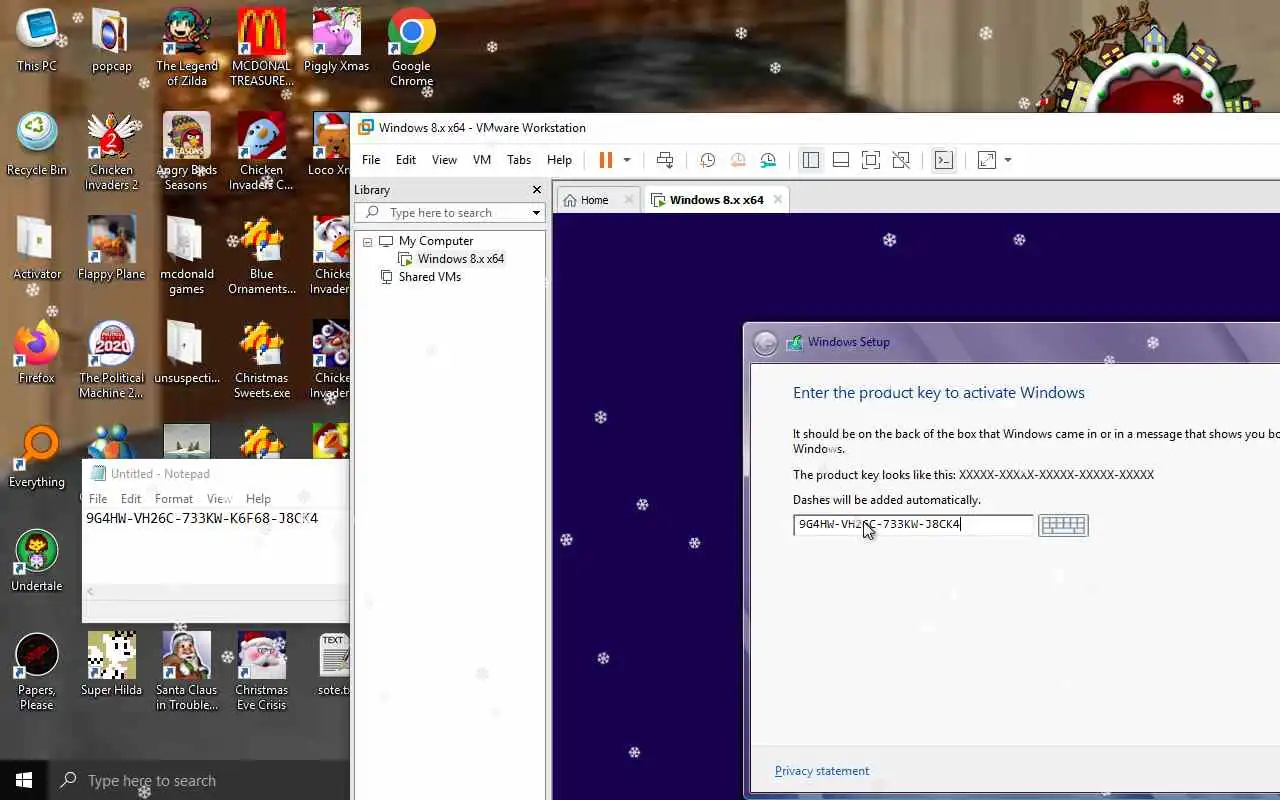Revert the VM to its previous snapshot

(738, 160)
